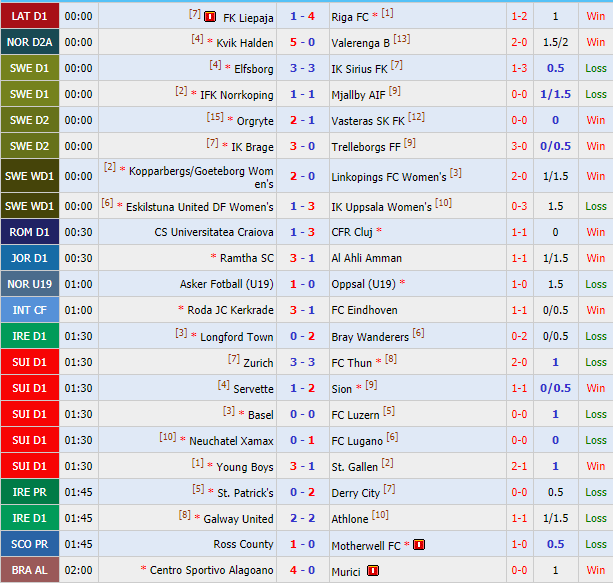Click the red card icon beside Murici

pos(373,571)
